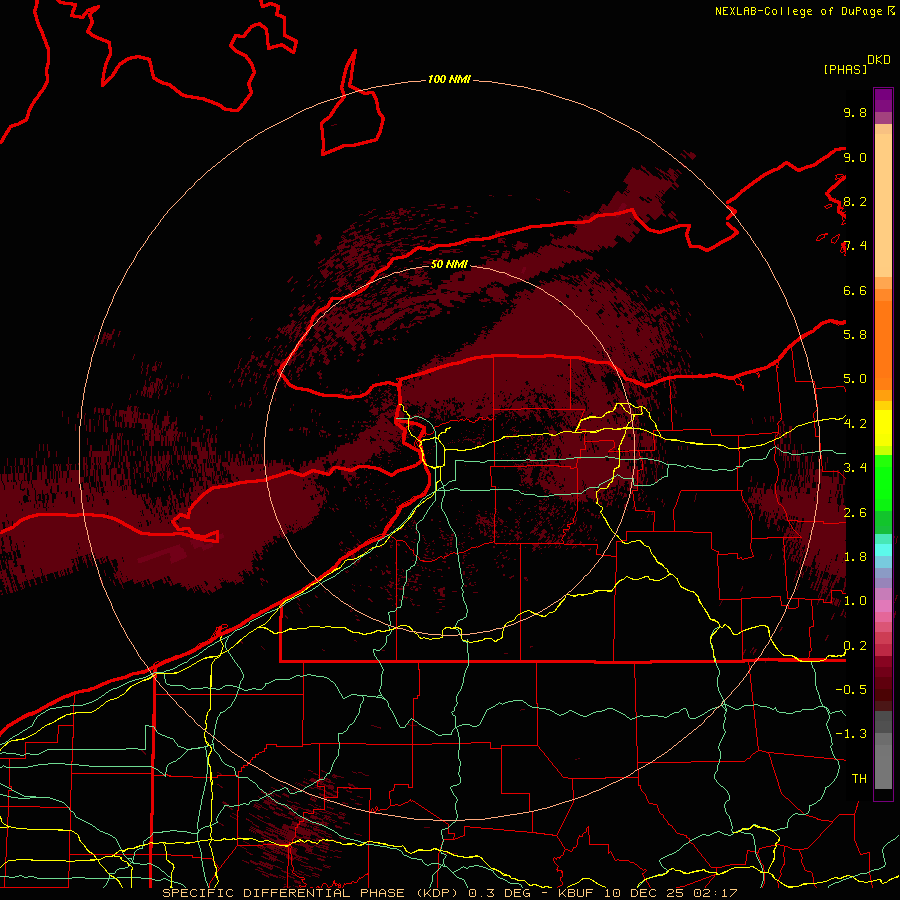Pick the bright green segment of color bar
Viewport: 900px width, 900px height.
pyautogui.click(x=883, y=482)
